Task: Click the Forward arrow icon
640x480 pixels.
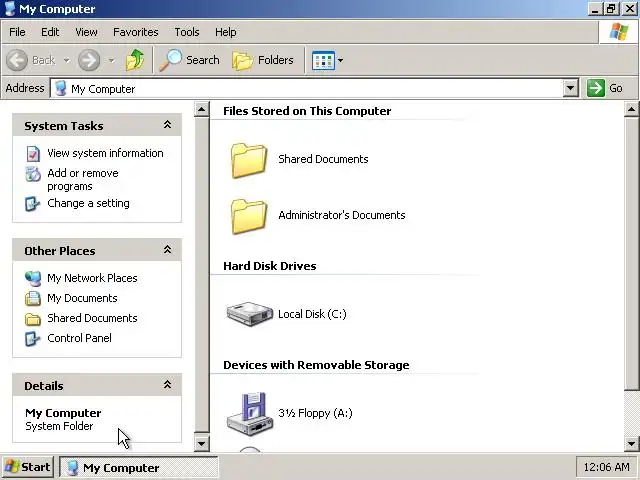Action: [x=89, y=60]
